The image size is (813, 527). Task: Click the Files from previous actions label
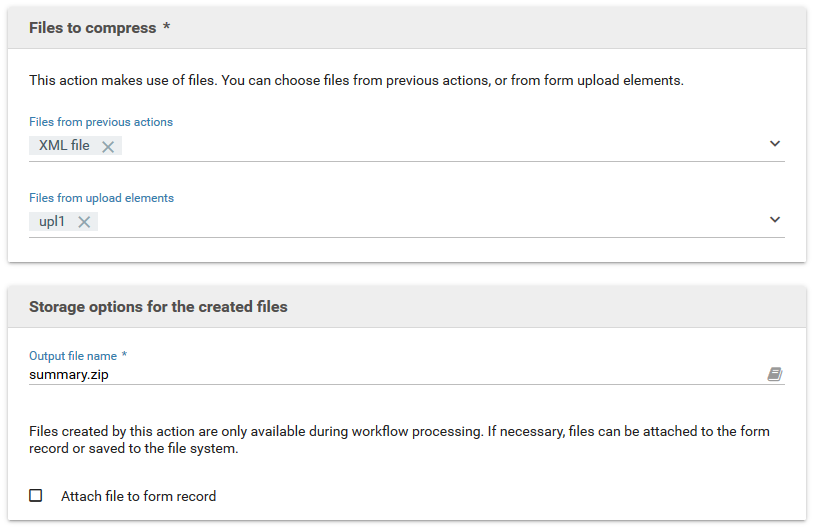point(101,122)
